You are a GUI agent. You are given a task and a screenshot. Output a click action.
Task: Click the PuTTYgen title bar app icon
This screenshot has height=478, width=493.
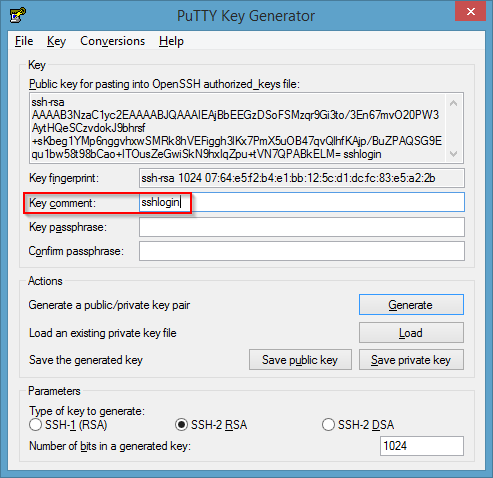point(18,15)
